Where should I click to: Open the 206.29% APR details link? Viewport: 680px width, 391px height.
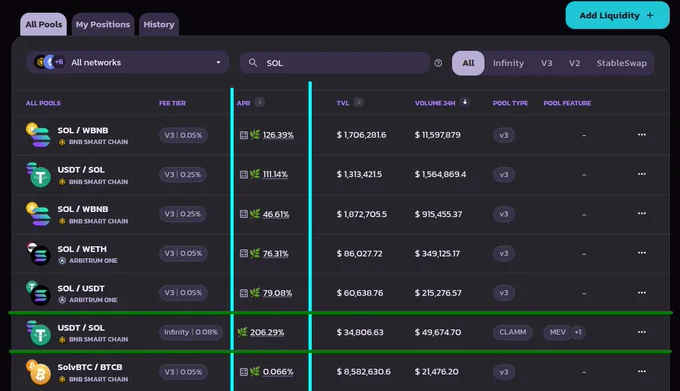point(267,332)
